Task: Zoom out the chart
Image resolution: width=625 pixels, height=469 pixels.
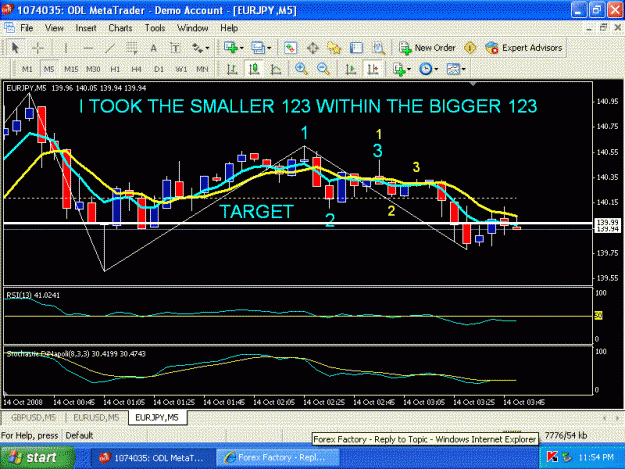Action: coord(323,69)
